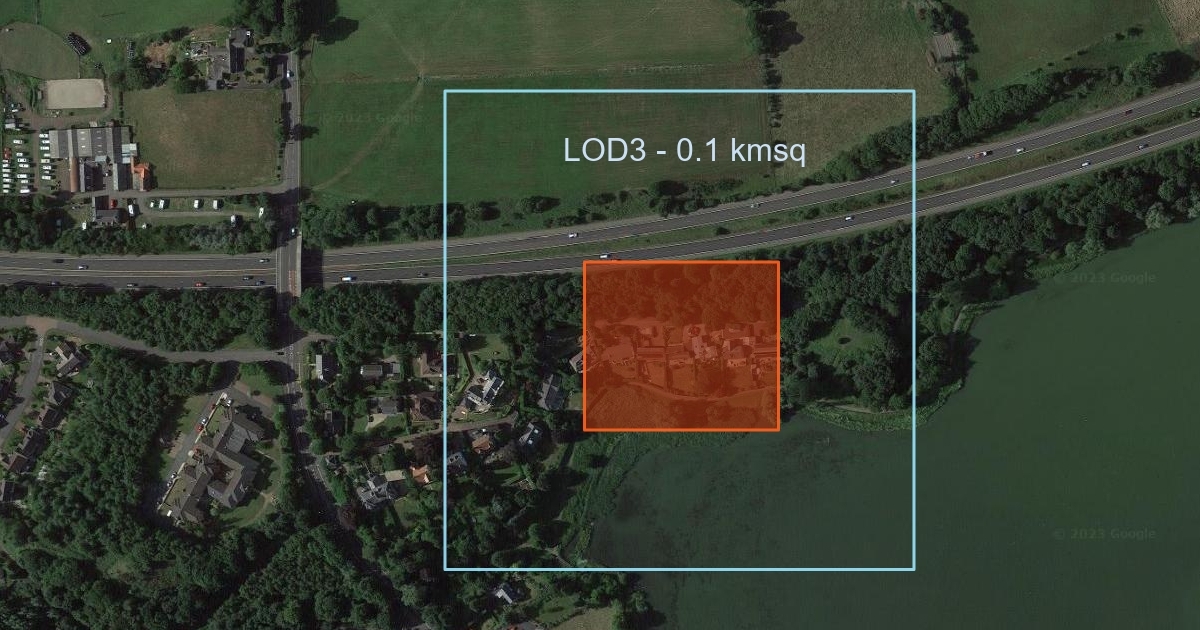The image size is (1200, 630).
Task: Select the LOD3 - 0.1 kmsq label
Action: (684, 151)
